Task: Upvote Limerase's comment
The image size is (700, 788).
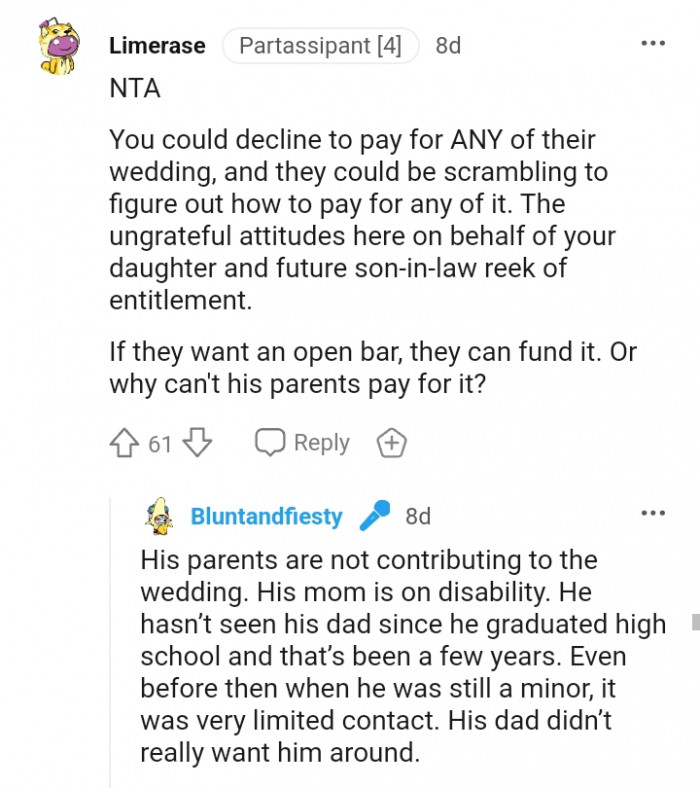Action: pos(125,442)
